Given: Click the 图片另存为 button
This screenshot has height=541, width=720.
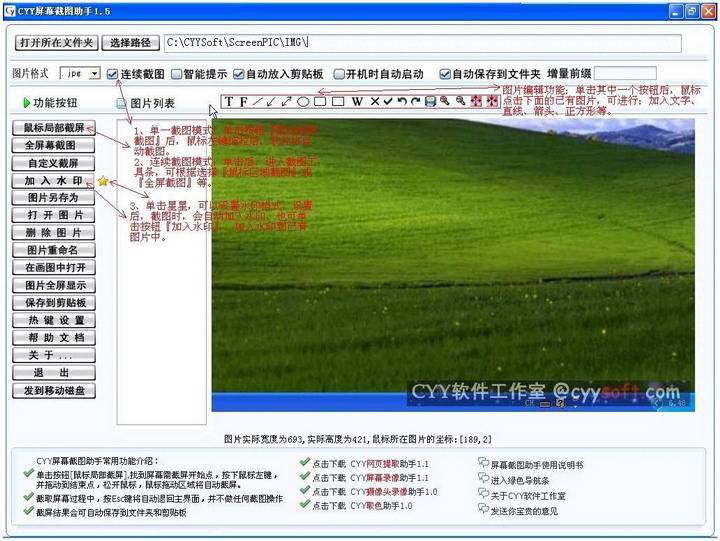Looking at the screenshot, I should (x=53, y=197).
